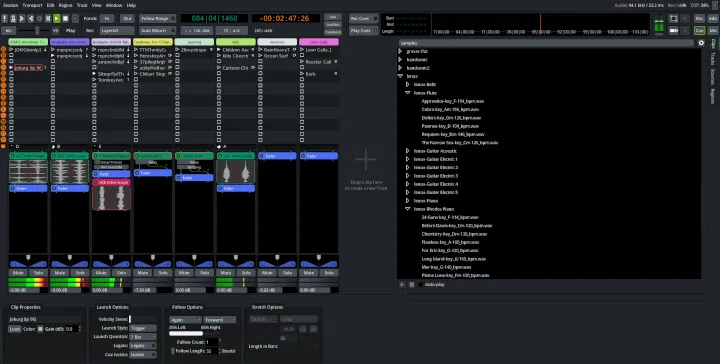The height and width of the screenshot is (364, 720).
Task: Open the Layered record mode dropdown
Action: [x=117, y=30]
